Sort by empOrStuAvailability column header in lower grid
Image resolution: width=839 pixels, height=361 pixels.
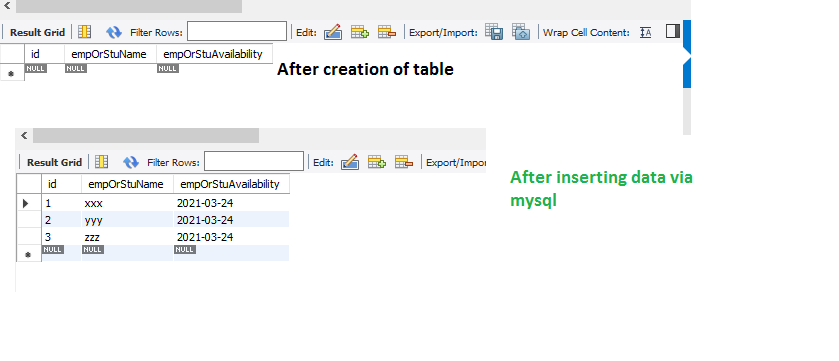point(231,184)
